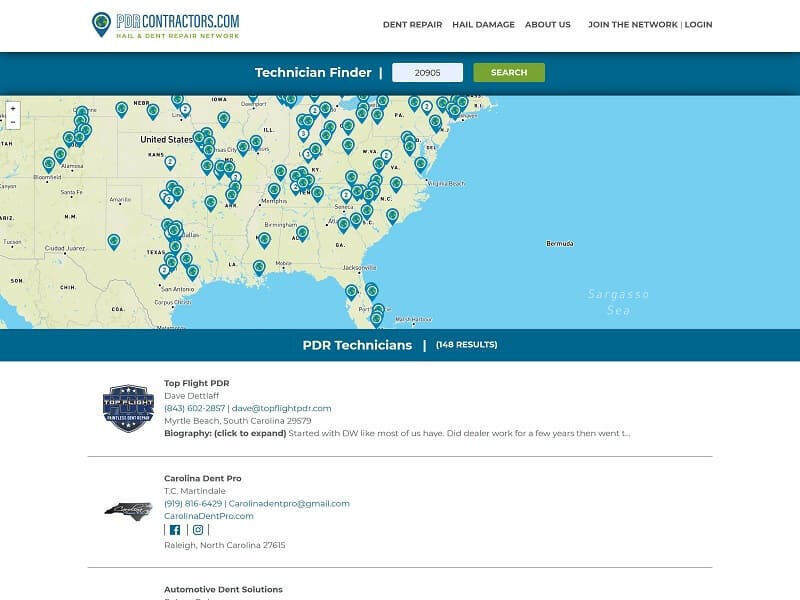Open Join the Network page
Screen dimensions: 800x600
633,24
